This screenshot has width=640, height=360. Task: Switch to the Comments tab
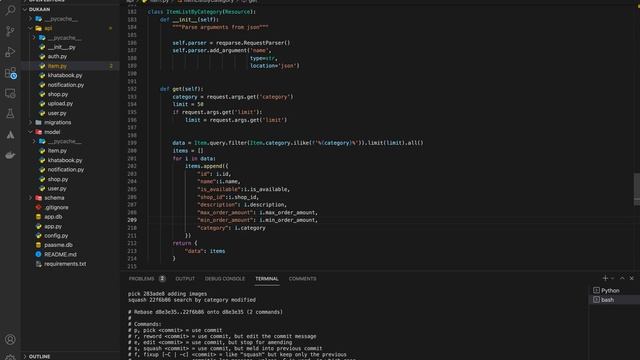[302, 279]
